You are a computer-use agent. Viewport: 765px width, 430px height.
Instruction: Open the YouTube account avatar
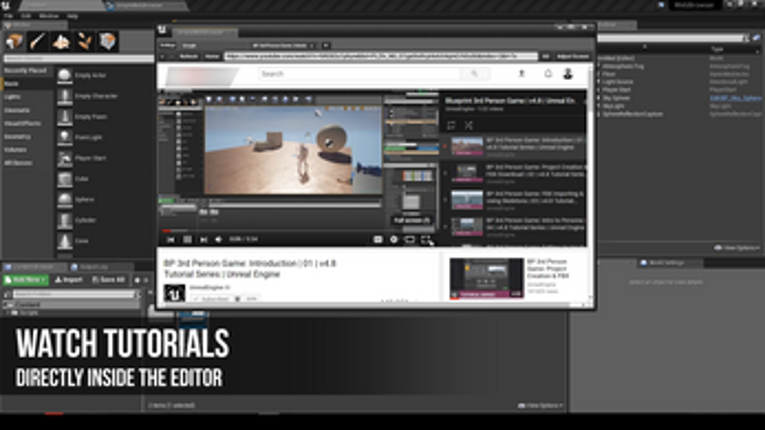[x=568, y=74]
